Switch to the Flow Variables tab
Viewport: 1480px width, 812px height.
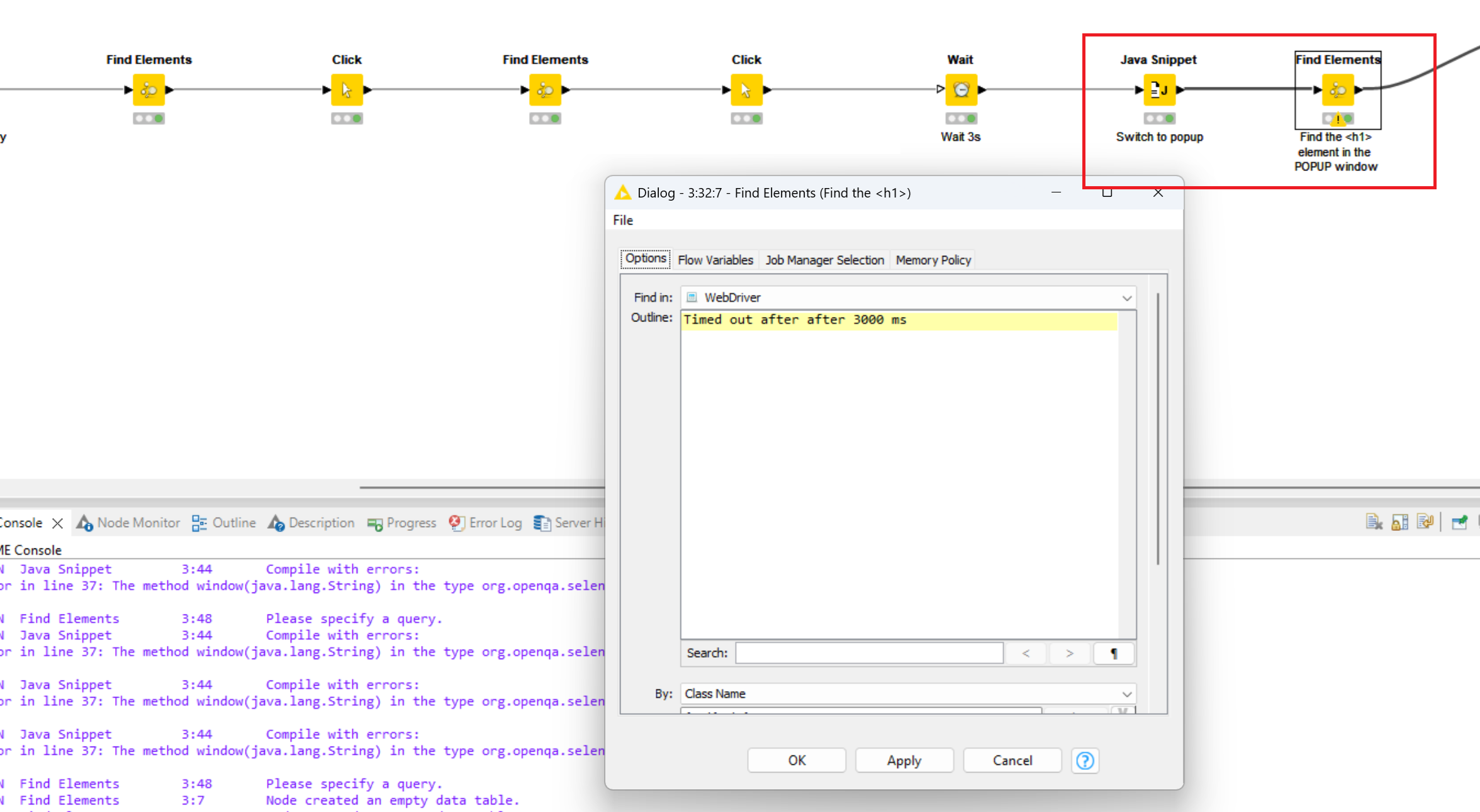pyautogui.click(x=715, y=260)
